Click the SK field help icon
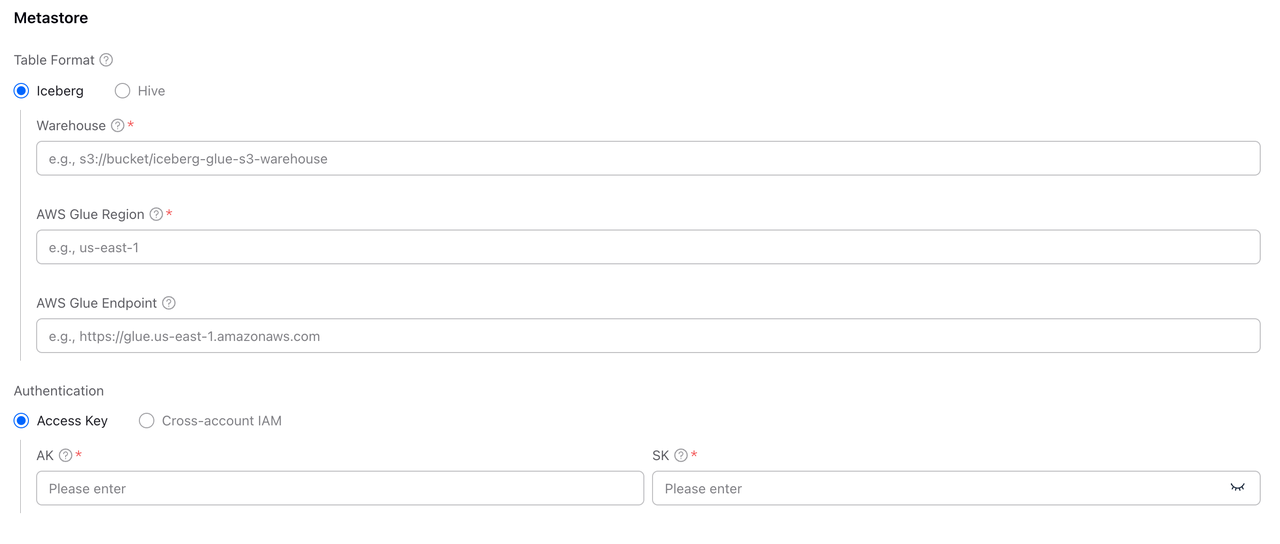The height and width of the screenshot is (544, 1280). (x=681, y=456)
